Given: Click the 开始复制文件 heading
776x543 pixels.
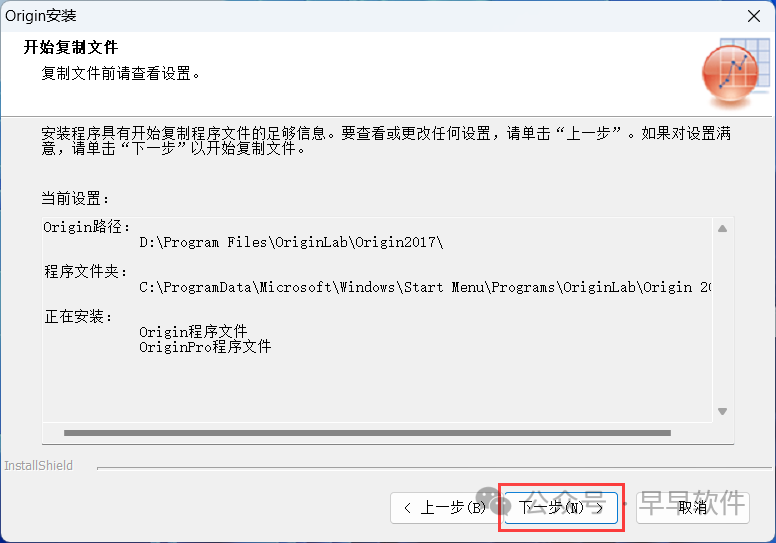Looking at the screenshot, I should (71, 48).
